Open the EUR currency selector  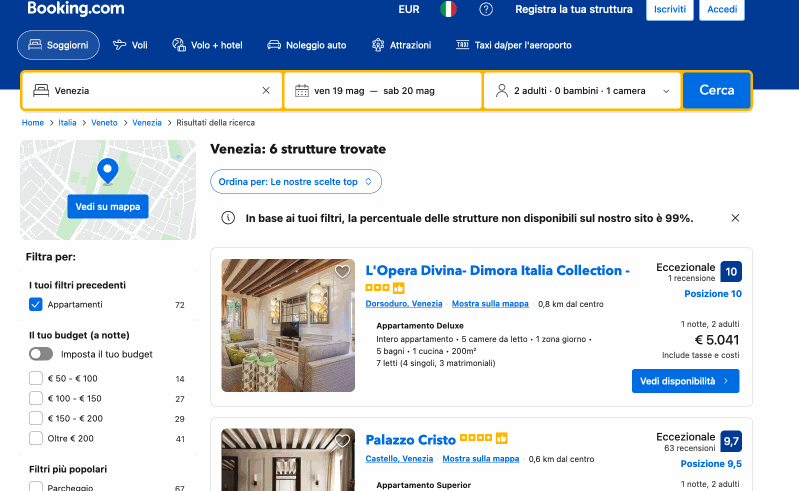408,10
